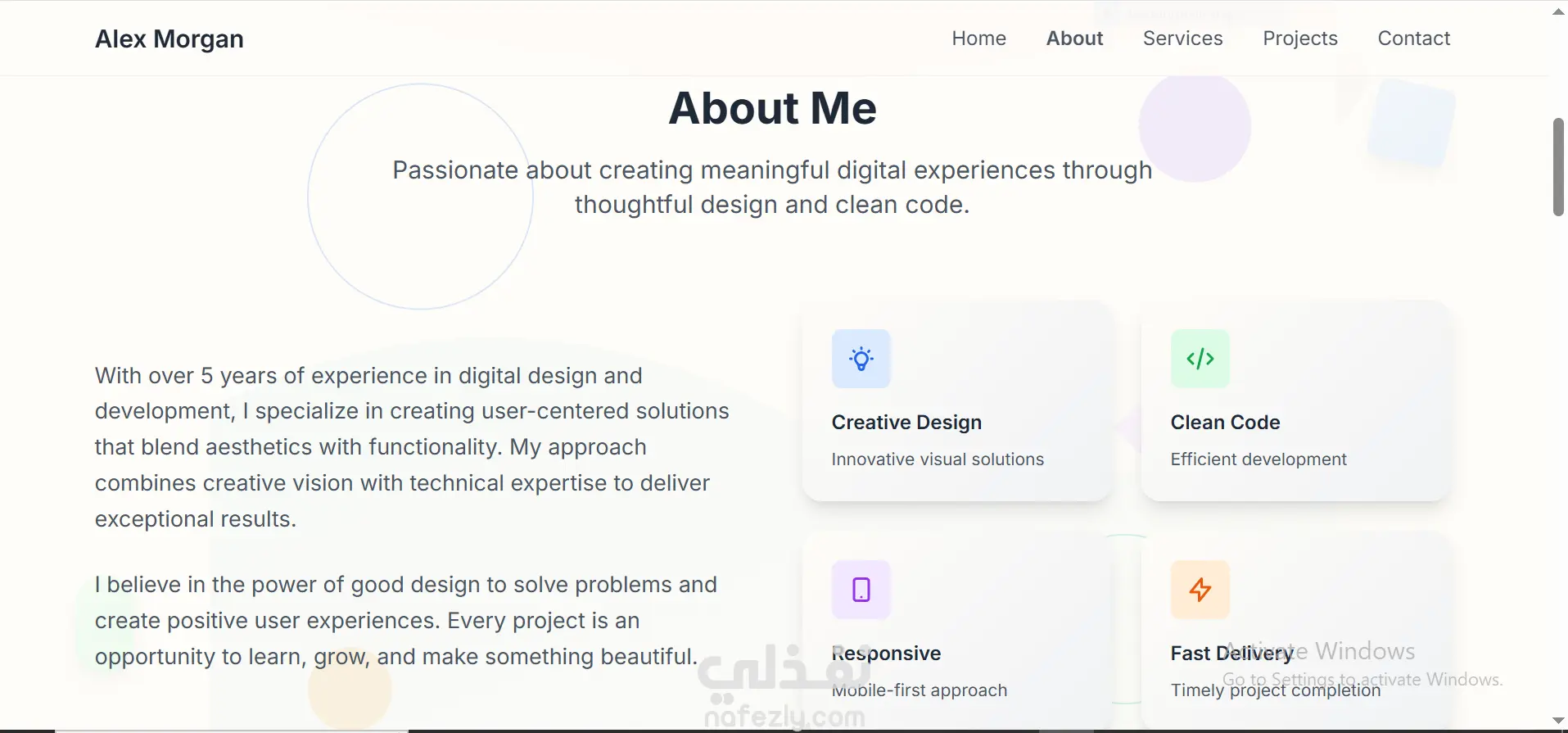This screenshot has height=733, width=1568.
Task: Click the About Me heading
Action: pos(772,108)
